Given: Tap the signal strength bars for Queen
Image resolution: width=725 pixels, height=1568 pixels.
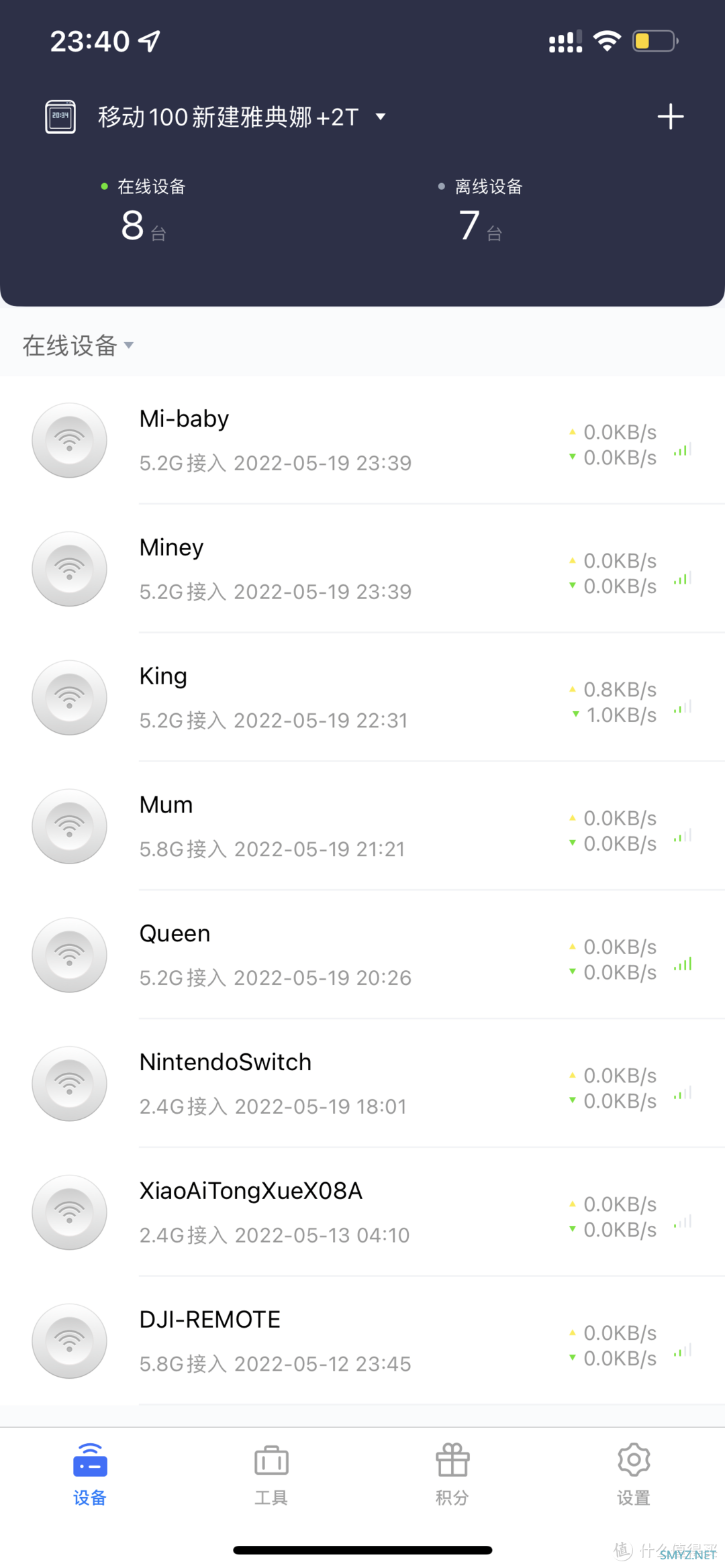Looking at the screenshot, I should pyautogui.click(x=683, y=965).
